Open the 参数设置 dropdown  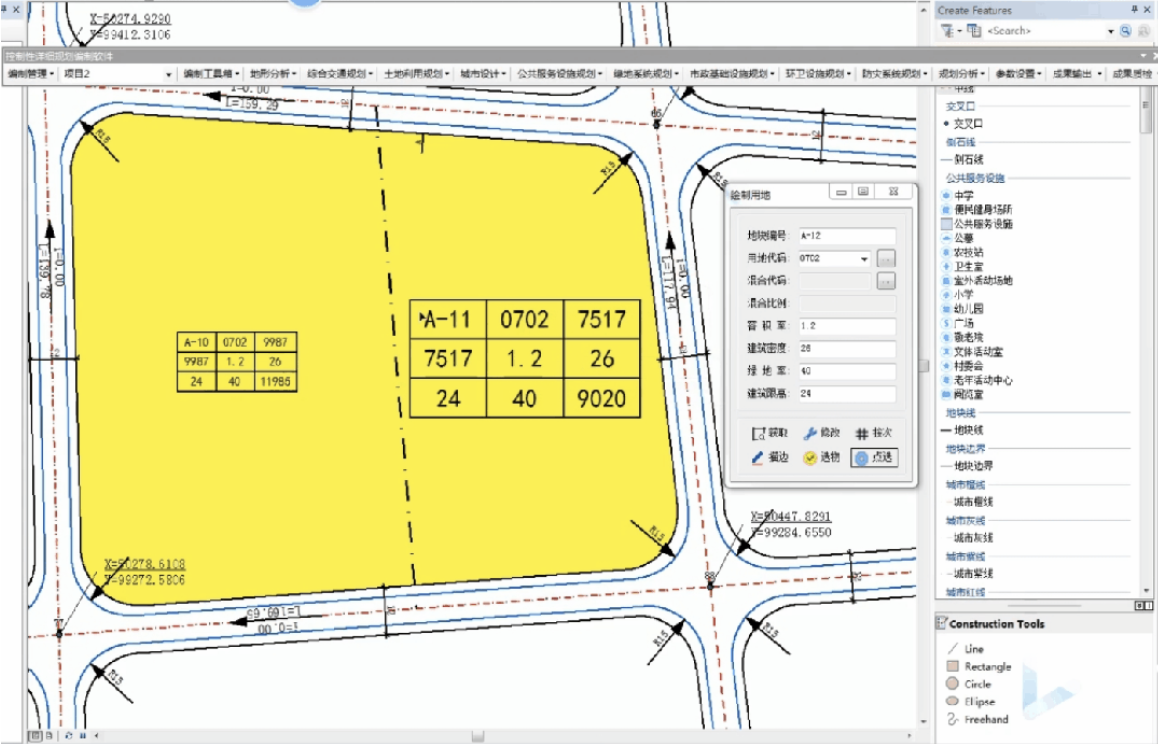click(1018, 74)
